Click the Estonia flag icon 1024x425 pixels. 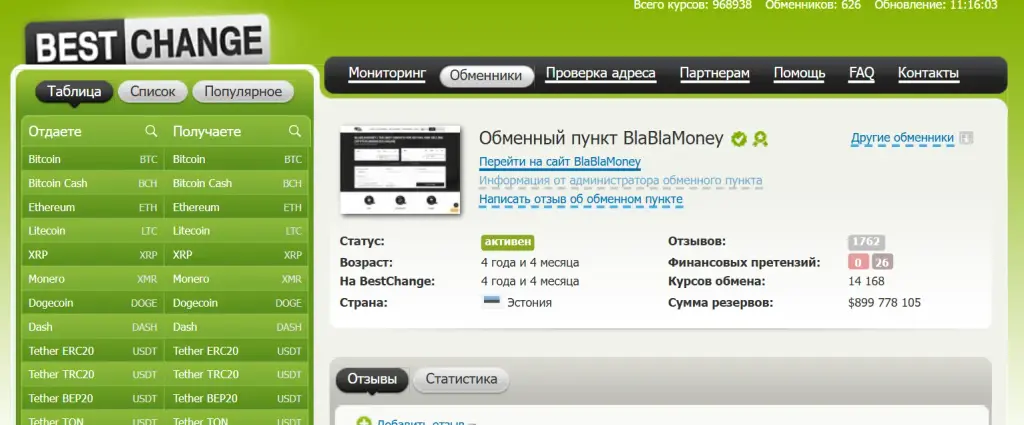point(492,302)
